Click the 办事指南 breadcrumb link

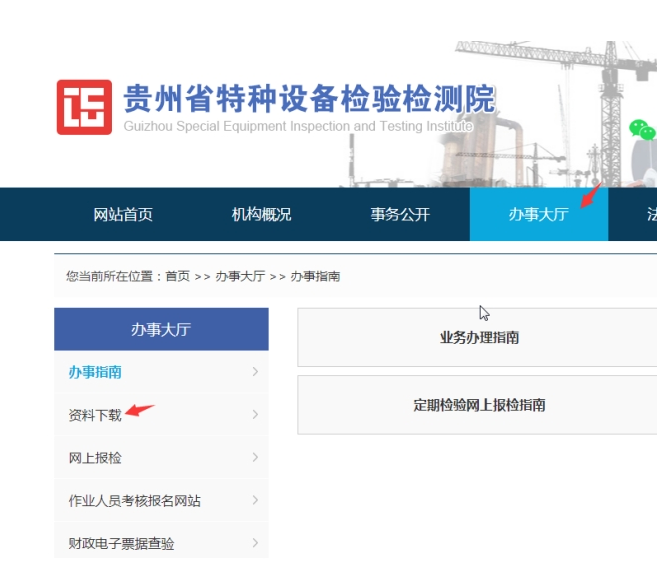pos(315,276)
